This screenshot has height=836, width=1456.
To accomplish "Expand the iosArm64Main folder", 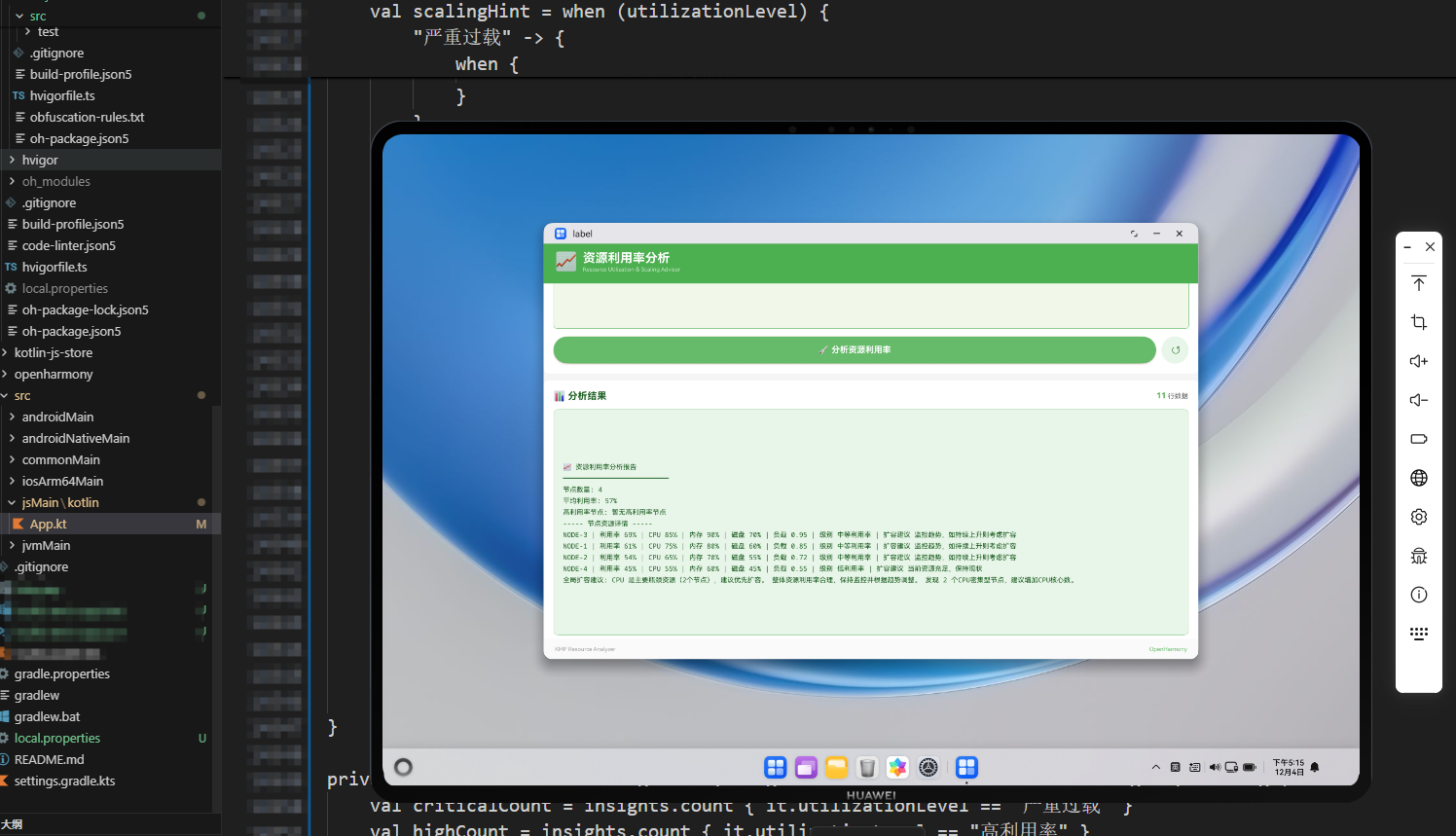I will 110,481.
